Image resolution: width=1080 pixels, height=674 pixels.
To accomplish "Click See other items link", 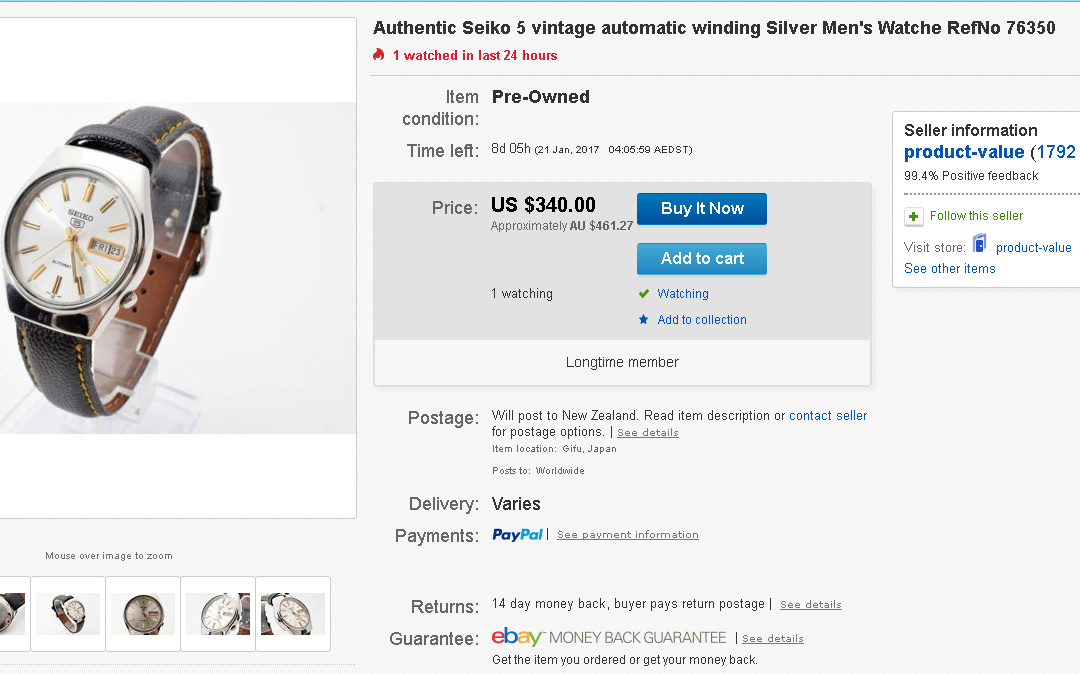I will click(x=949, y=269).
